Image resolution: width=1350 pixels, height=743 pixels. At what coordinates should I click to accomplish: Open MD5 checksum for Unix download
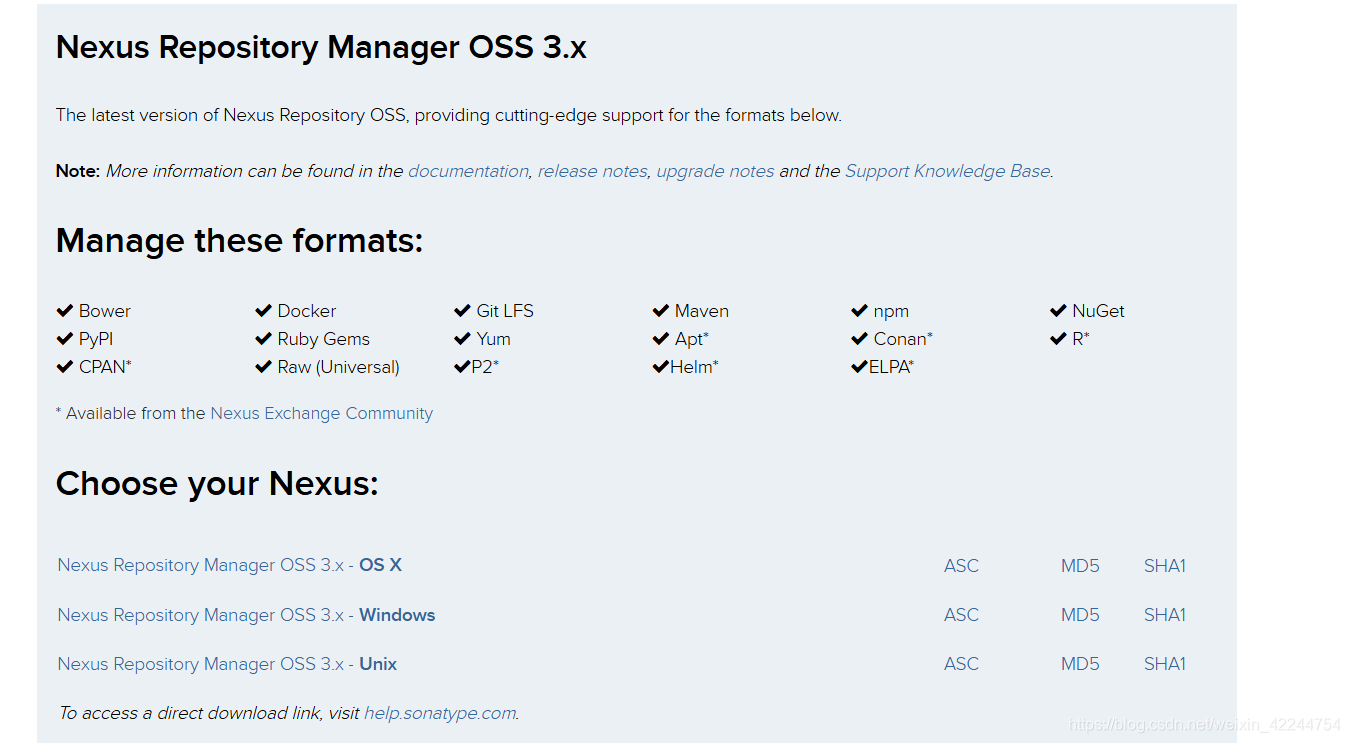click(x=1080, y=664)
